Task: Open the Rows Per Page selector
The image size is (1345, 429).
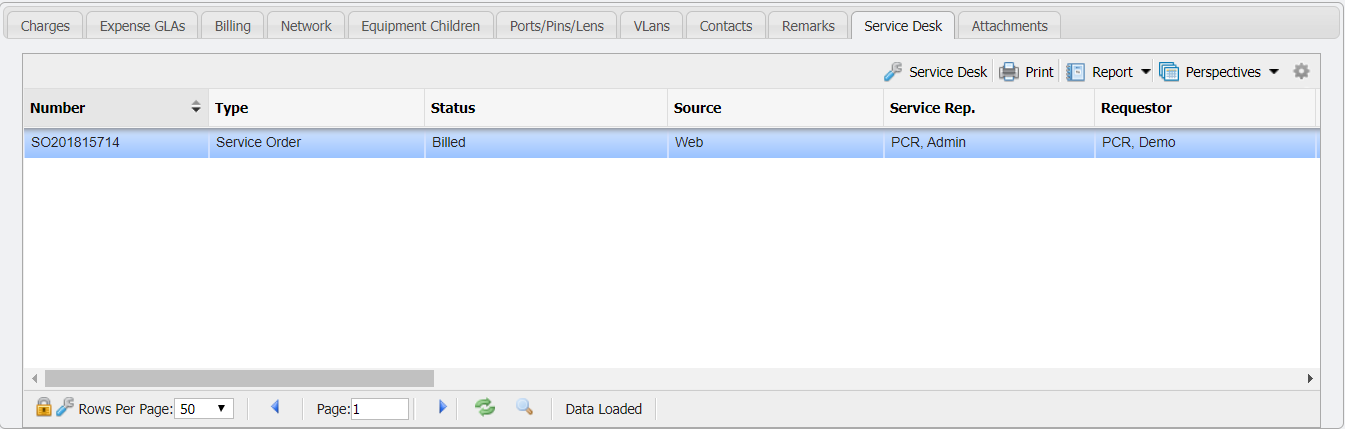Action: pyautogui.click(x=204, y=408)
